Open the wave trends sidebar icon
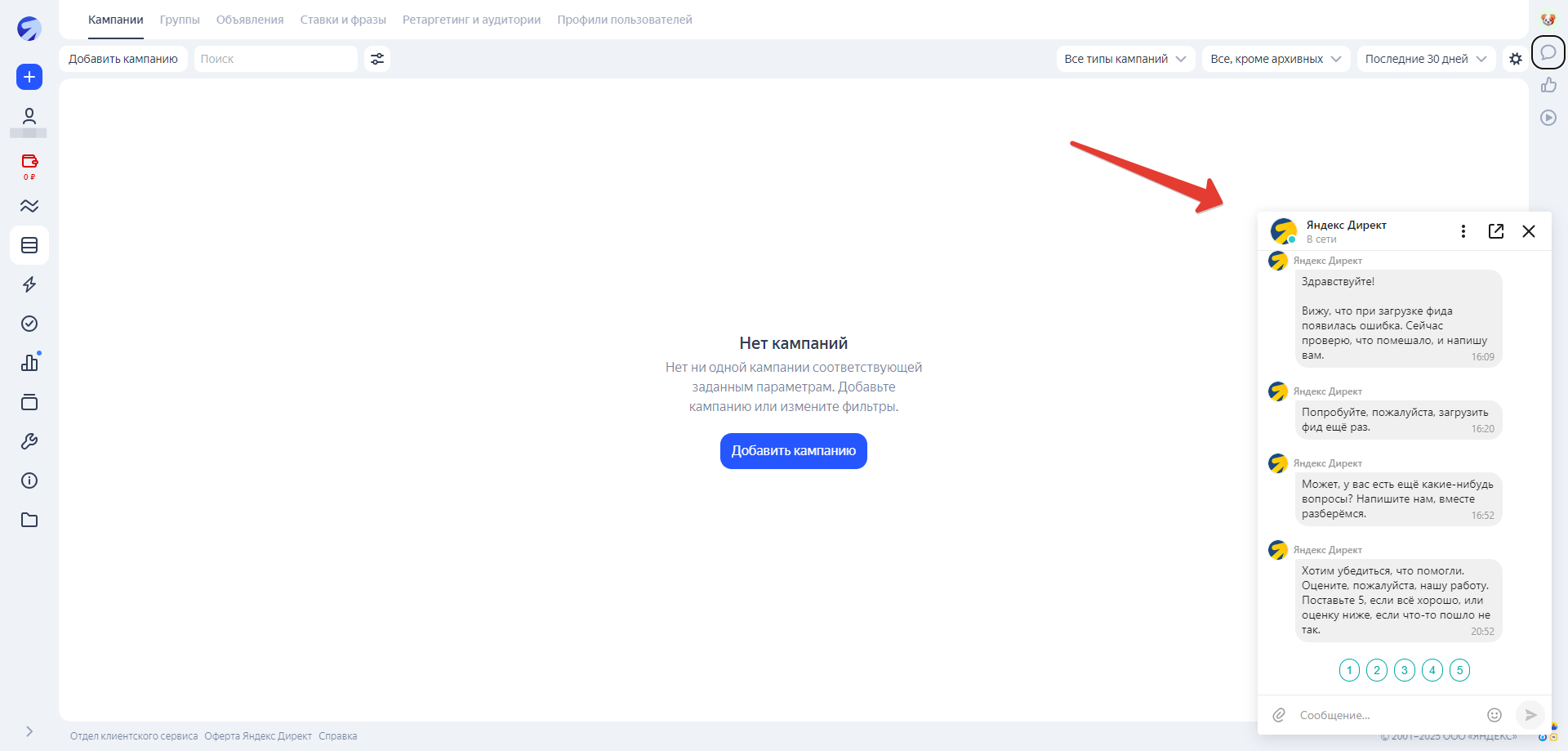 coord(29,206)
